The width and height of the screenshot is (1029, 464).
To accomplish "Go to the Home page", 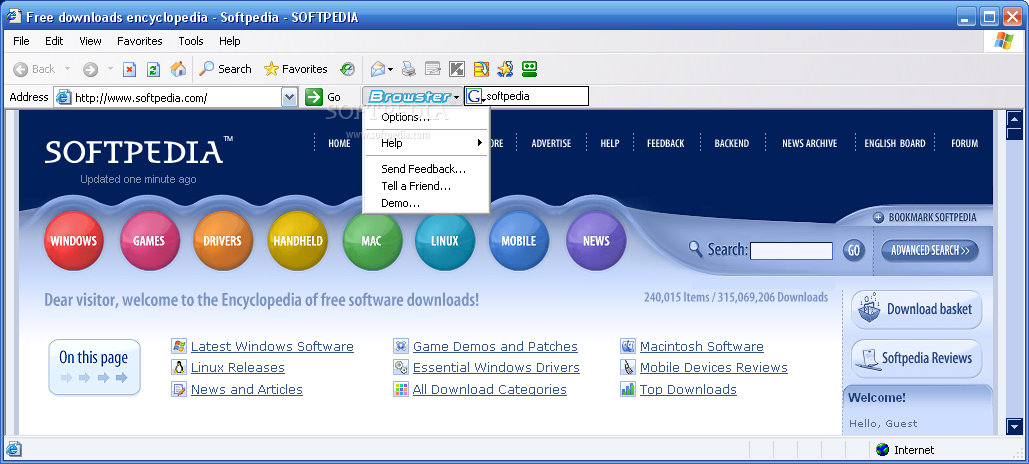I will (178, 69).
